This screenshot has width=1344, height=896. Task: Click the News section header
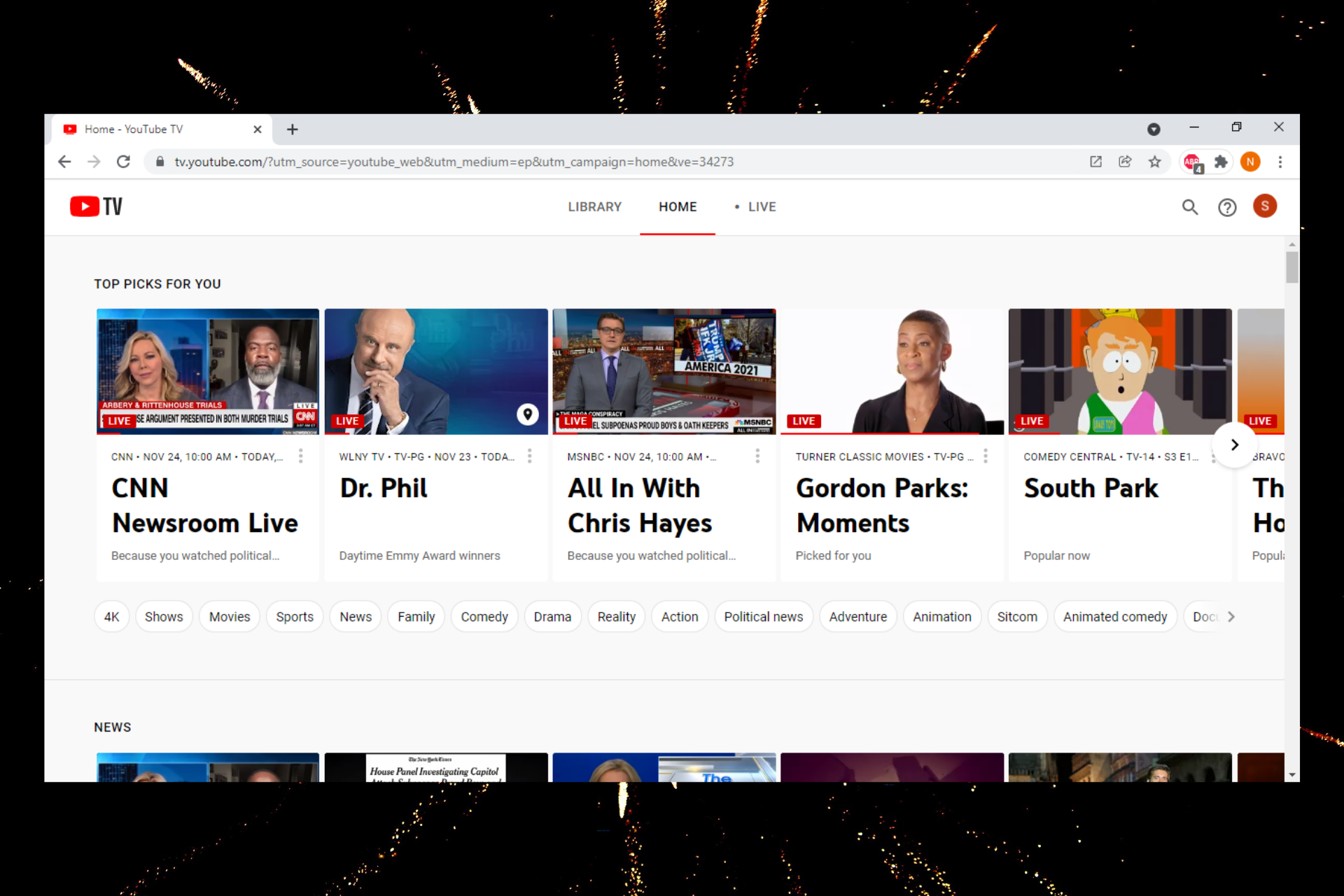111,727
